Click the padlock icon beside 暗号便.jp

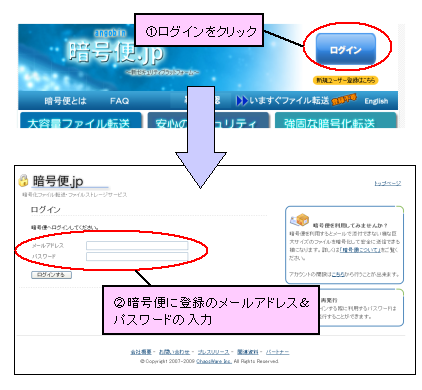click(23, 180)
